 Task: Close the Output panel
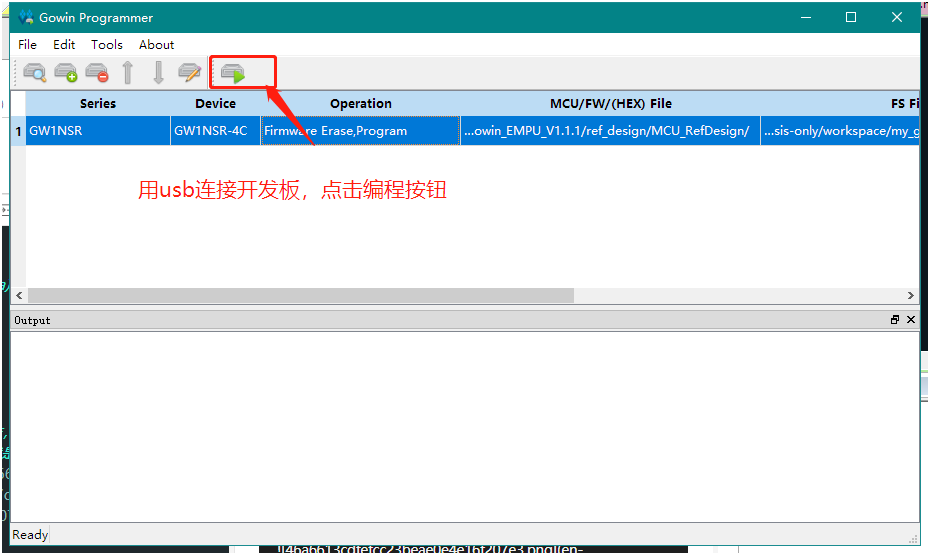tap(911, 320)
